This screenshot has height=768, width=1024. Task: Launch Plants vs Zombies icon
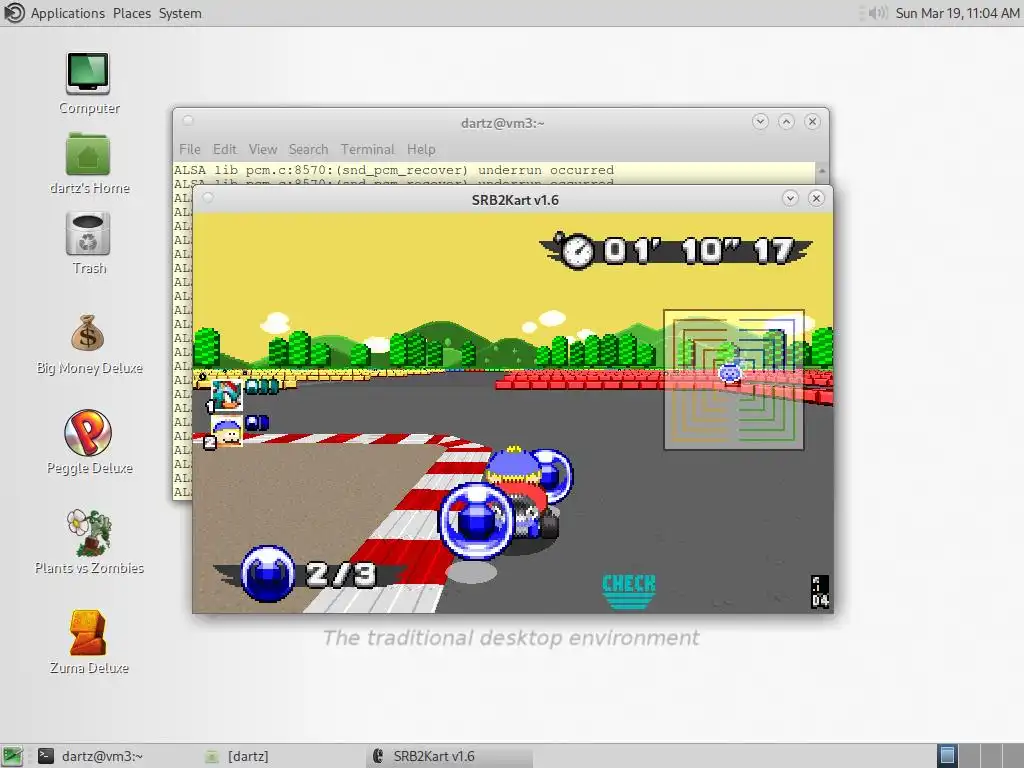[89, 532]
